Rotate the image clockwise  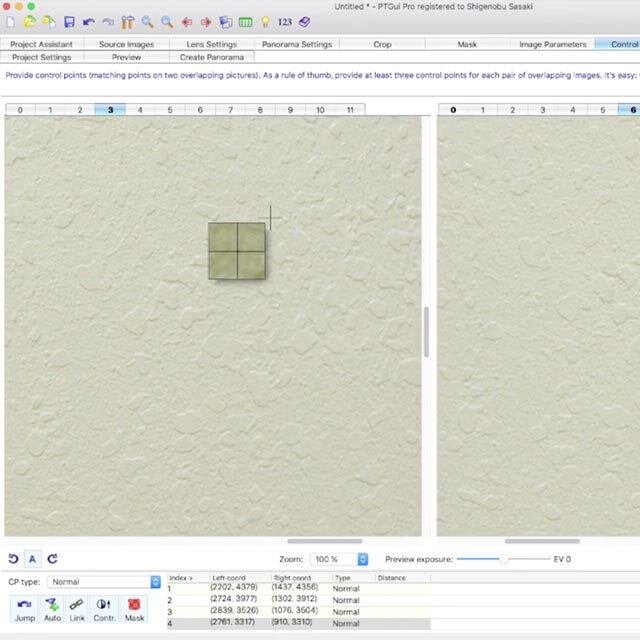[52, 559]
